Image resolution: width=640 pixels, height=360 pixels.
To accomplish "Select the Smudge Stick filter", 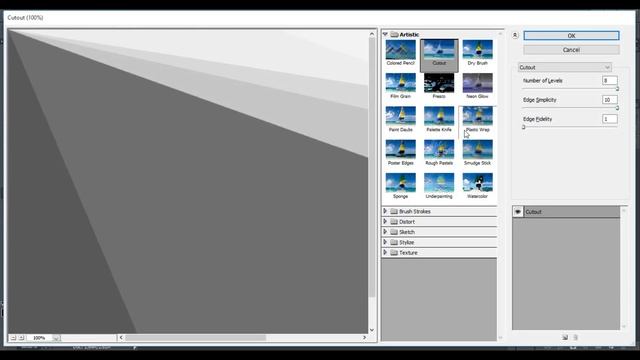I will pyautogui.click(x=477, y=153).
